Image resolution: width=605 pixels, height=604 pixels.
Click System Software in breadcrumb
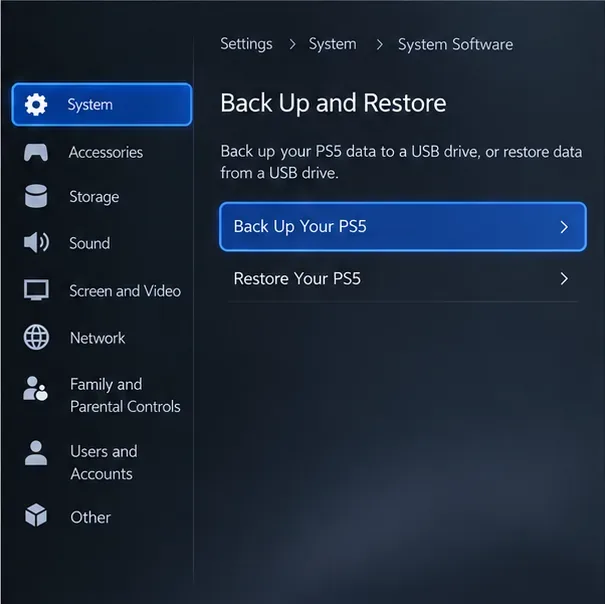(455, 44)
